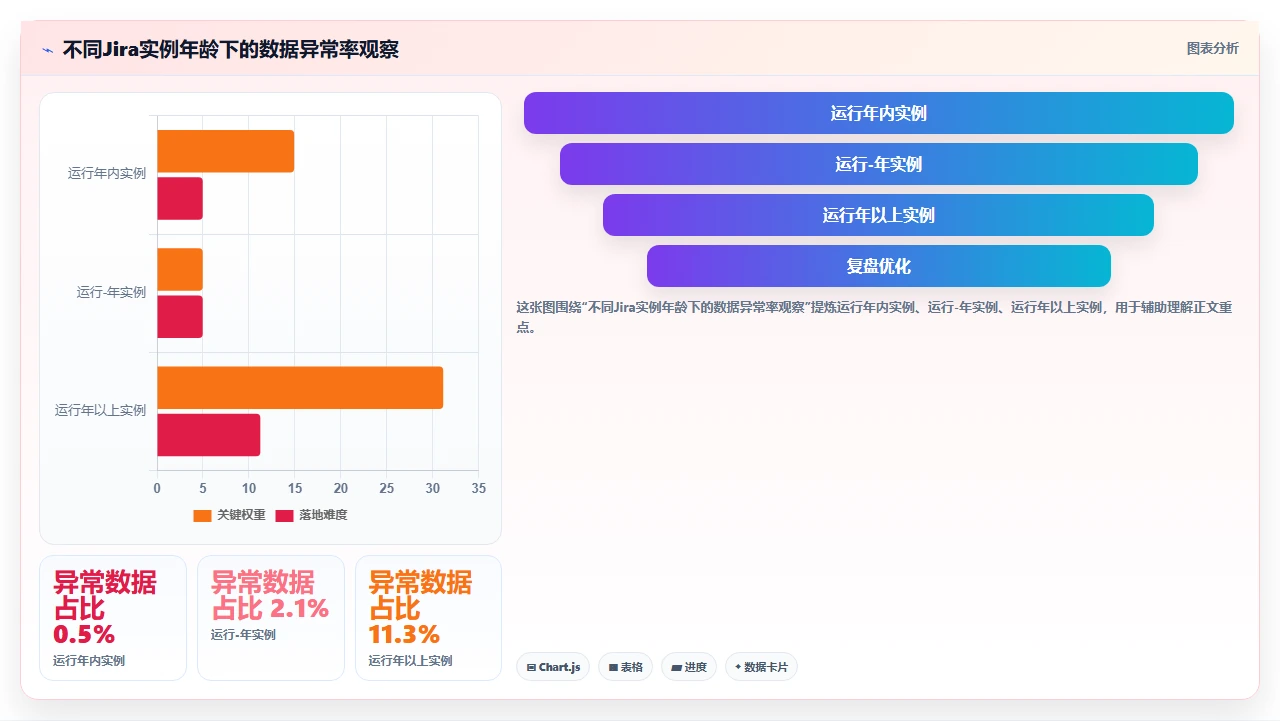
Task: Toggle the 关键权重 legend swatch
Action: click(x=202, y=515)
